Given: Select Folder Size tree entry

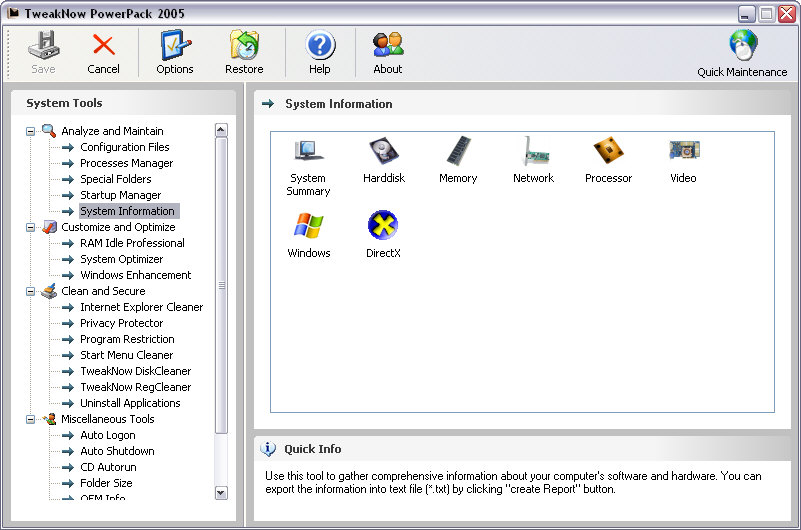Looking at the screenshot, I should tap(106, 483).
